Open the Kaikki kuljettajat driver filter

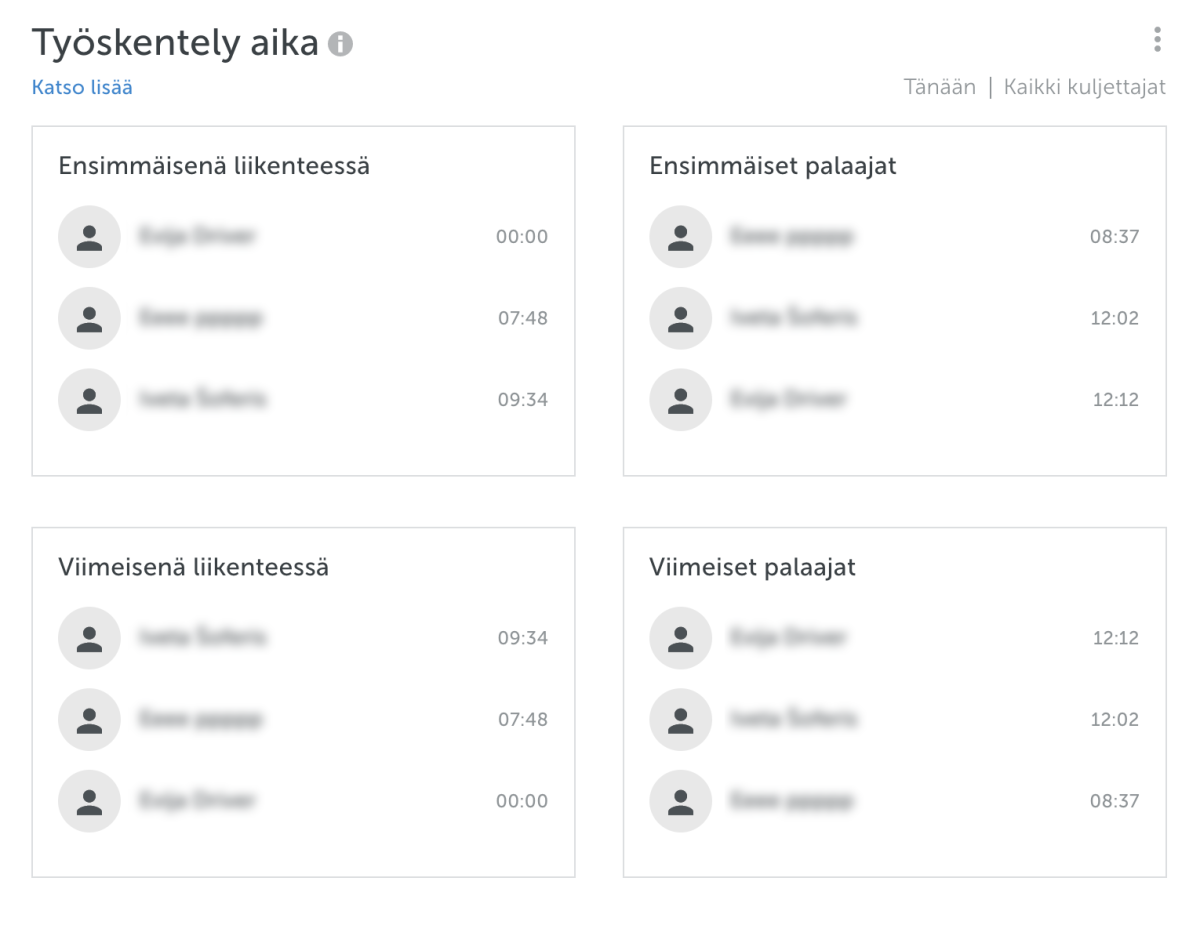coord(1084,87)
